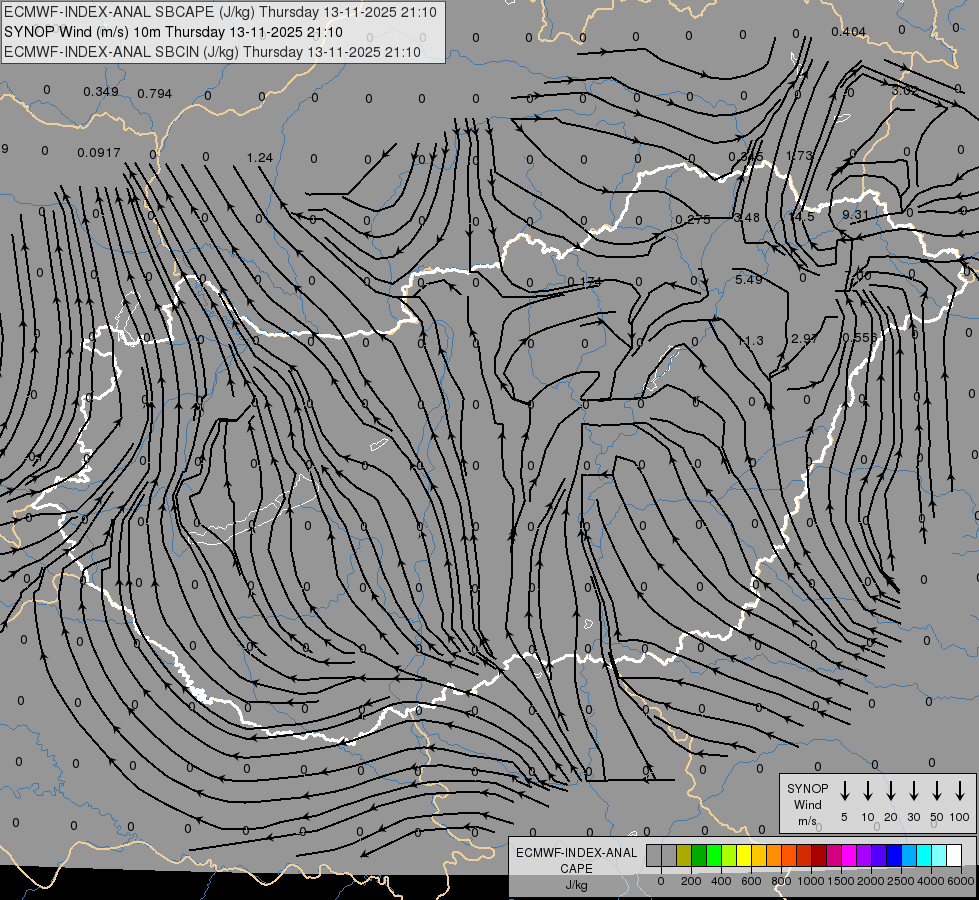The image size is (979, 900).
Task: Click the 200 tick label on CAPE legend
Action: [x=691, y=881]
